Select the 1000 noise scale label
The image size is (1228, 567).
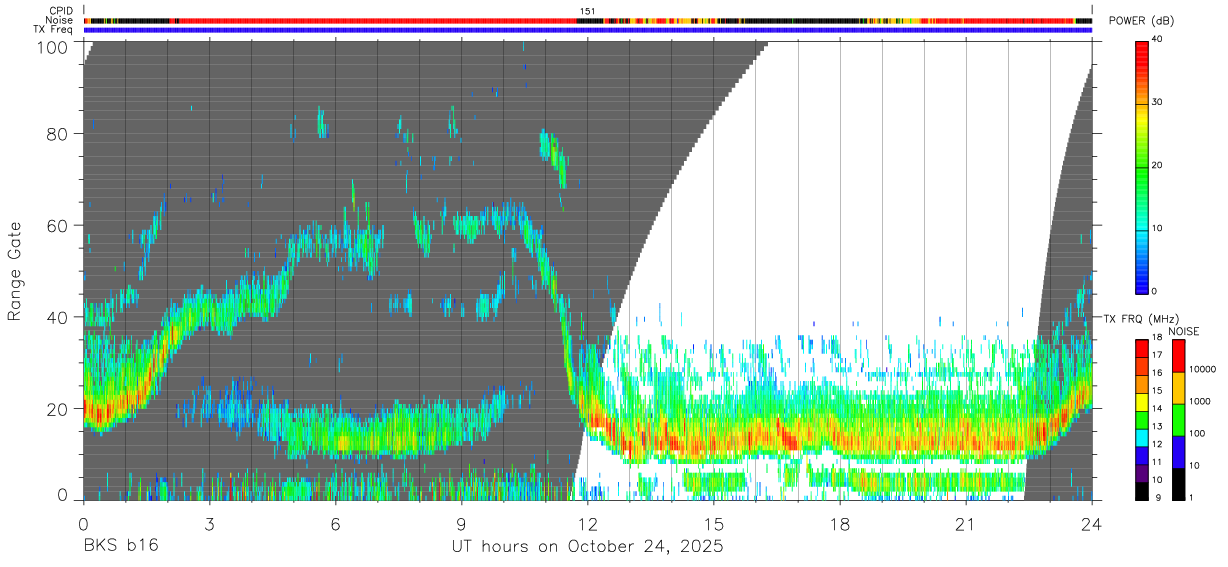tap(1199, 402)
